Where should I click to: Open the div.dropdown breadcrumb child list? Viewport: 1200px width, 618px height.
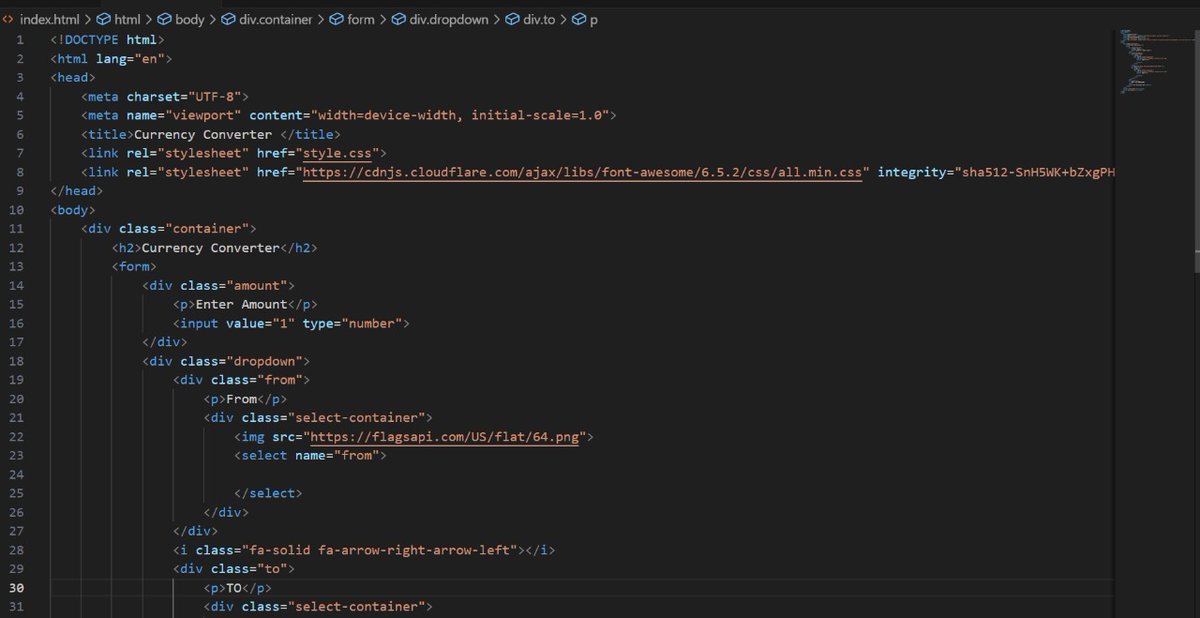pyautogui.click(x=448, y=18)
